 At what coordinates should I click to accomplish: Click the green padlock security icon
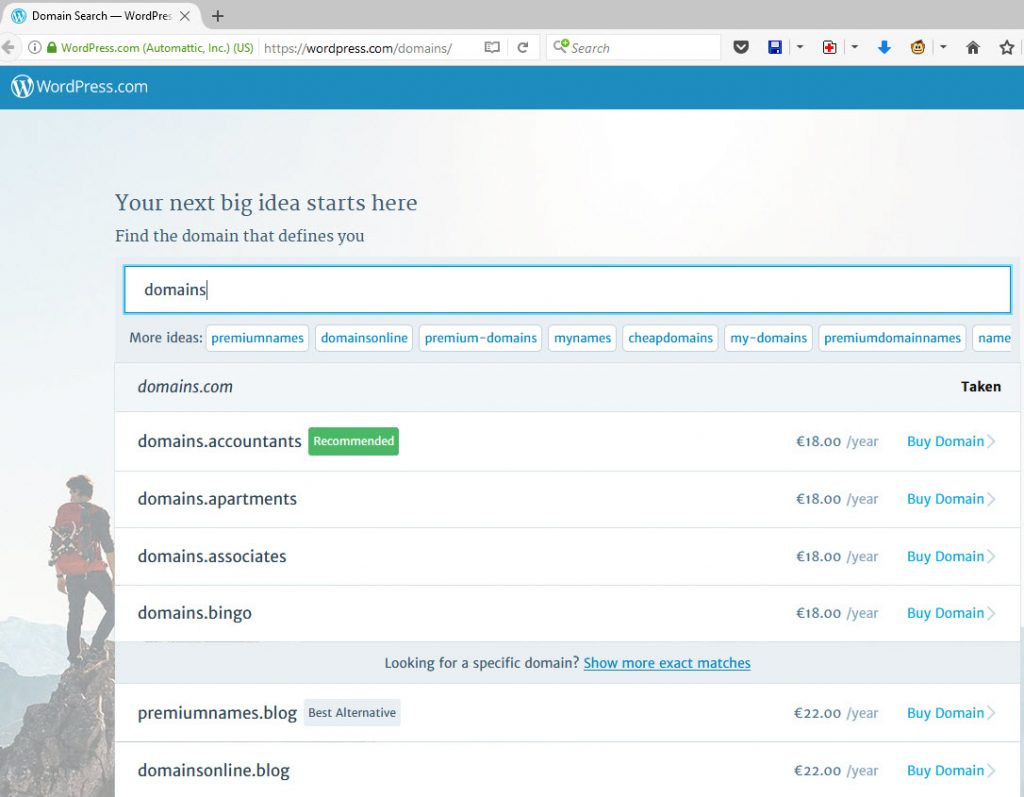[52, 47]
